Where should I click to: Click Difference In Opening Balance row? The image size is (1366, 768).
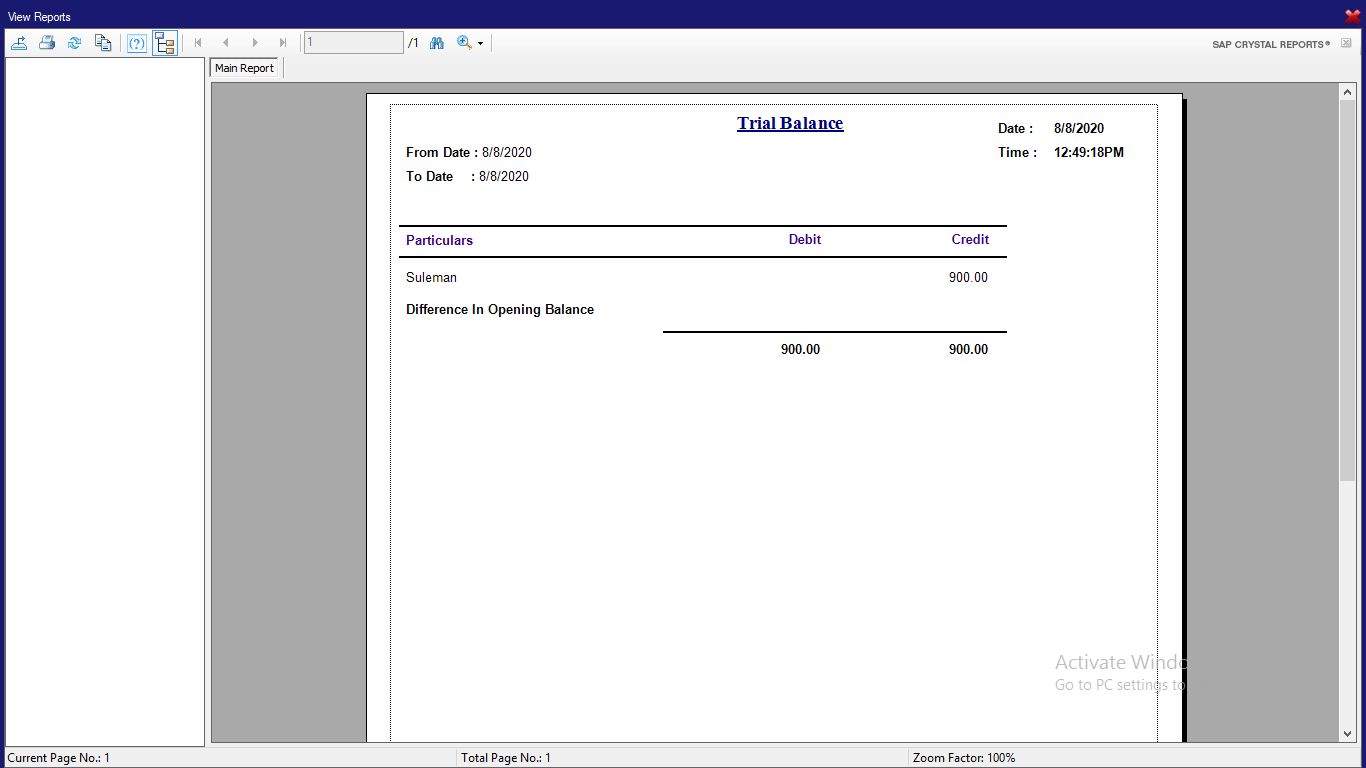click(x=500, y=310)
